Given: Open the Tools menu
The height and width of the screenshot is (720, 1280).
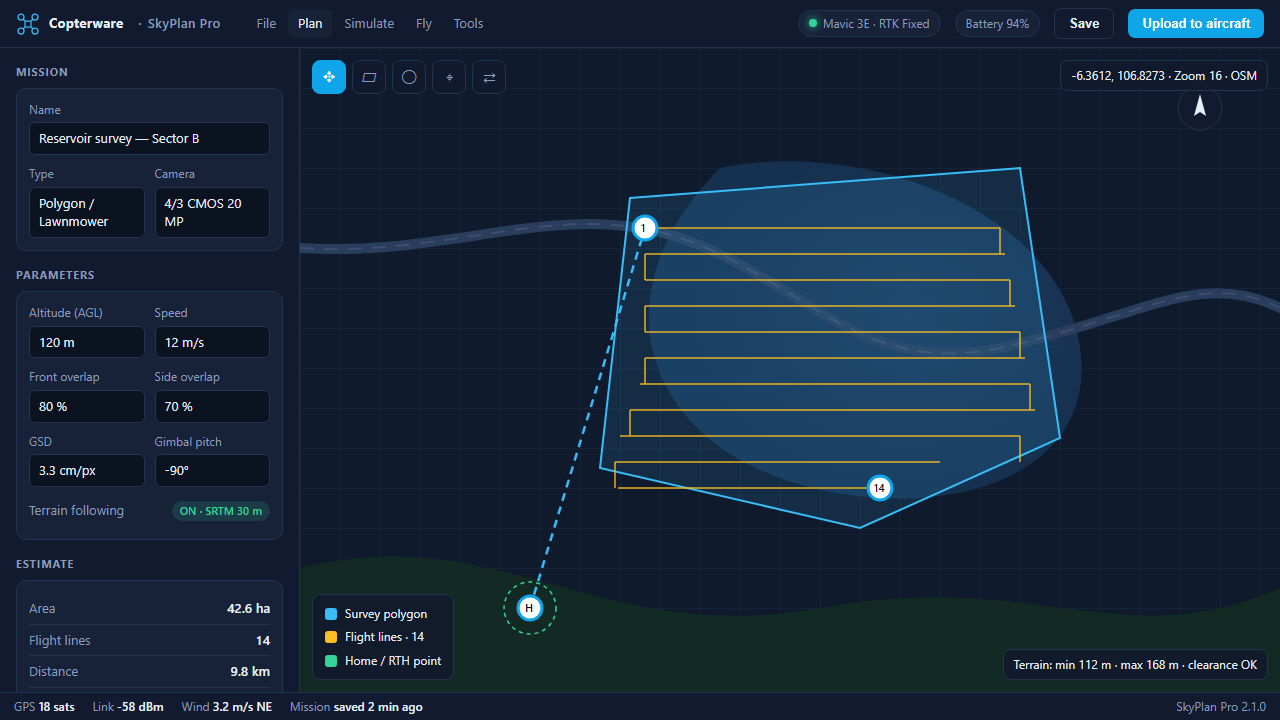Looking at the screenshot, I should tap(468, 24).
